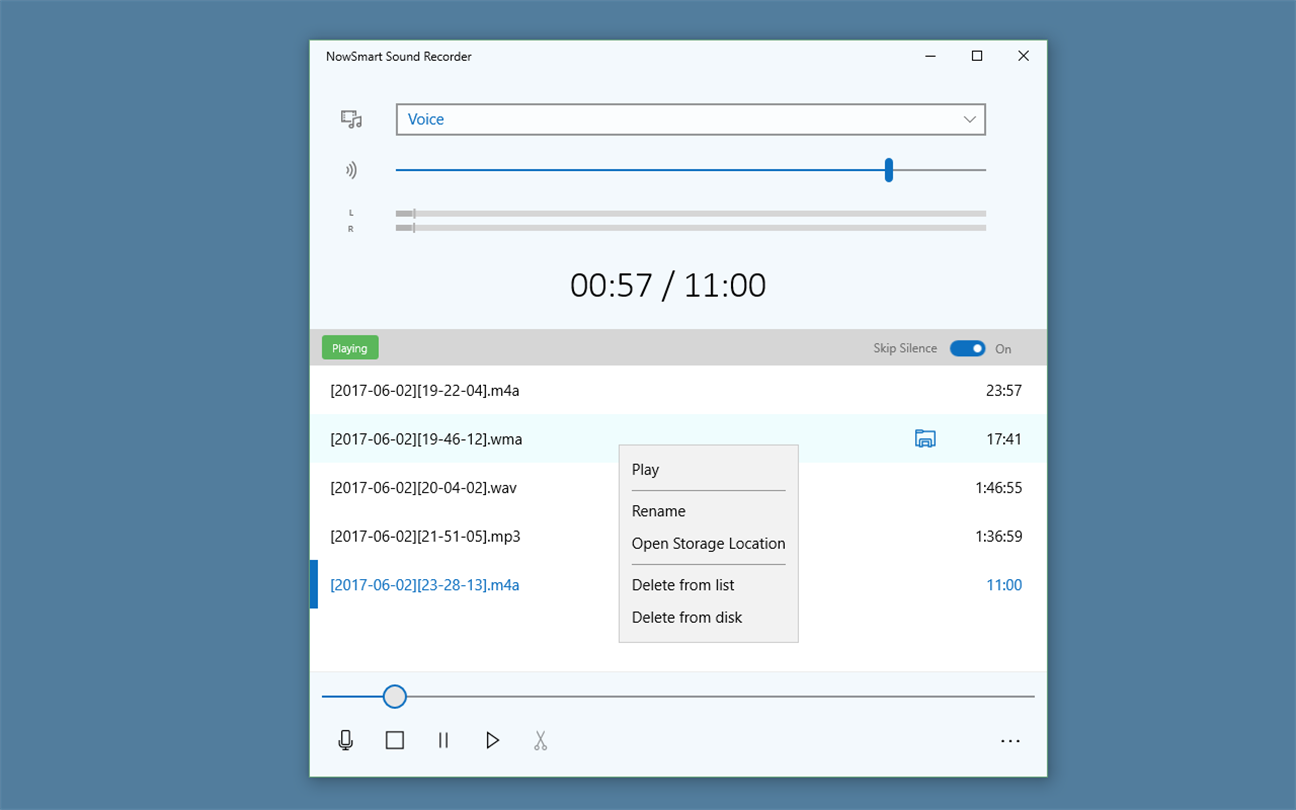Close the NowSmart Sound Recorder window
The image size is (1296, 810).
pyautogui.click(x=1023, y=56)
